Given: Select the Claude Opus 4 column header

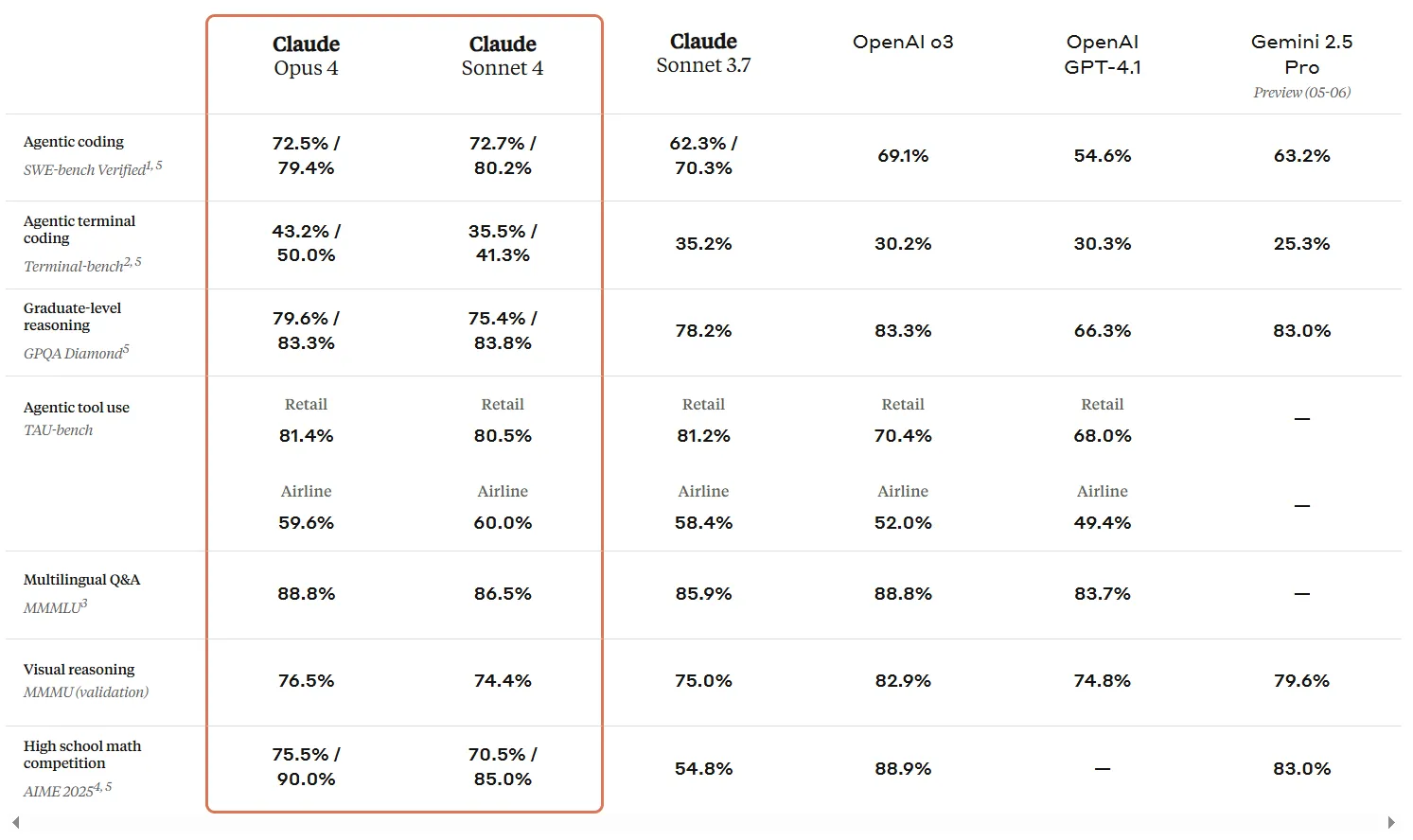Looking at the screenshot, I should click(x=306, y=56).
